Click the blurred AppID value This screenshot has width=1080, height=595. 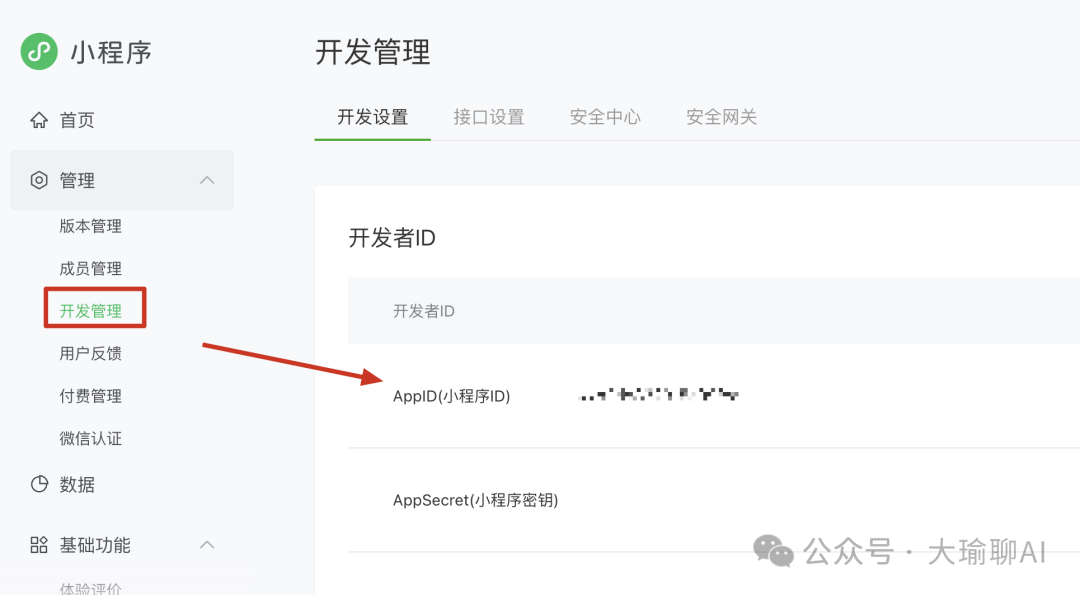(658, 395)
